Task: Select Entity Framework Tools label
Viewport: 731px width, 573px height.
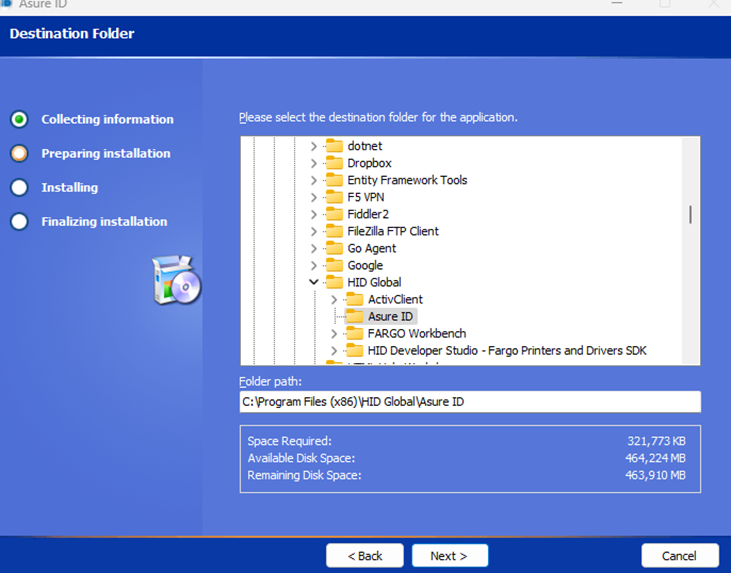Action: click(407, 180)
